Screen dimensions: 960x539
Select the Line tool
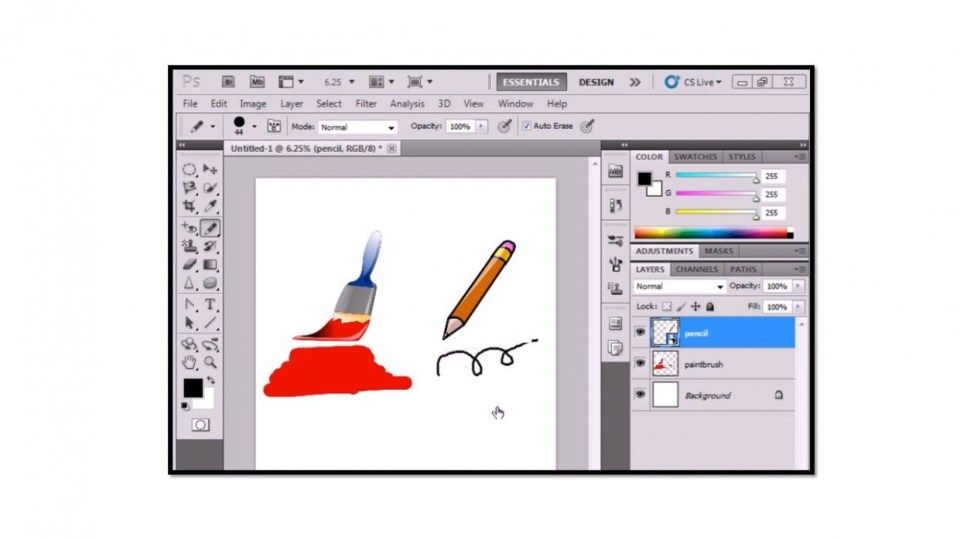click(210, 323)
